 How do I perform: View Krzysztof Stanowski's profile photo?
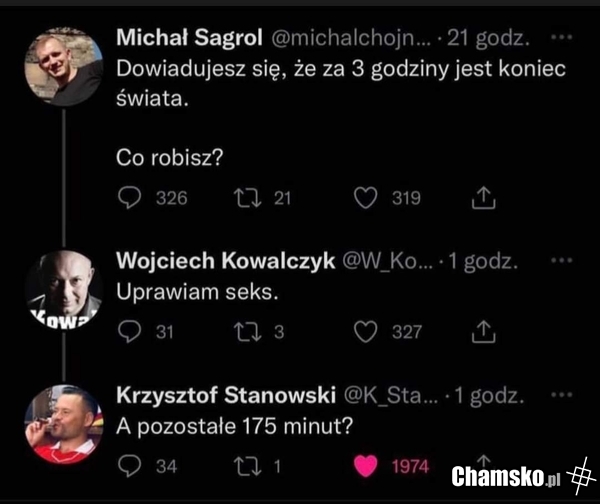64,424
